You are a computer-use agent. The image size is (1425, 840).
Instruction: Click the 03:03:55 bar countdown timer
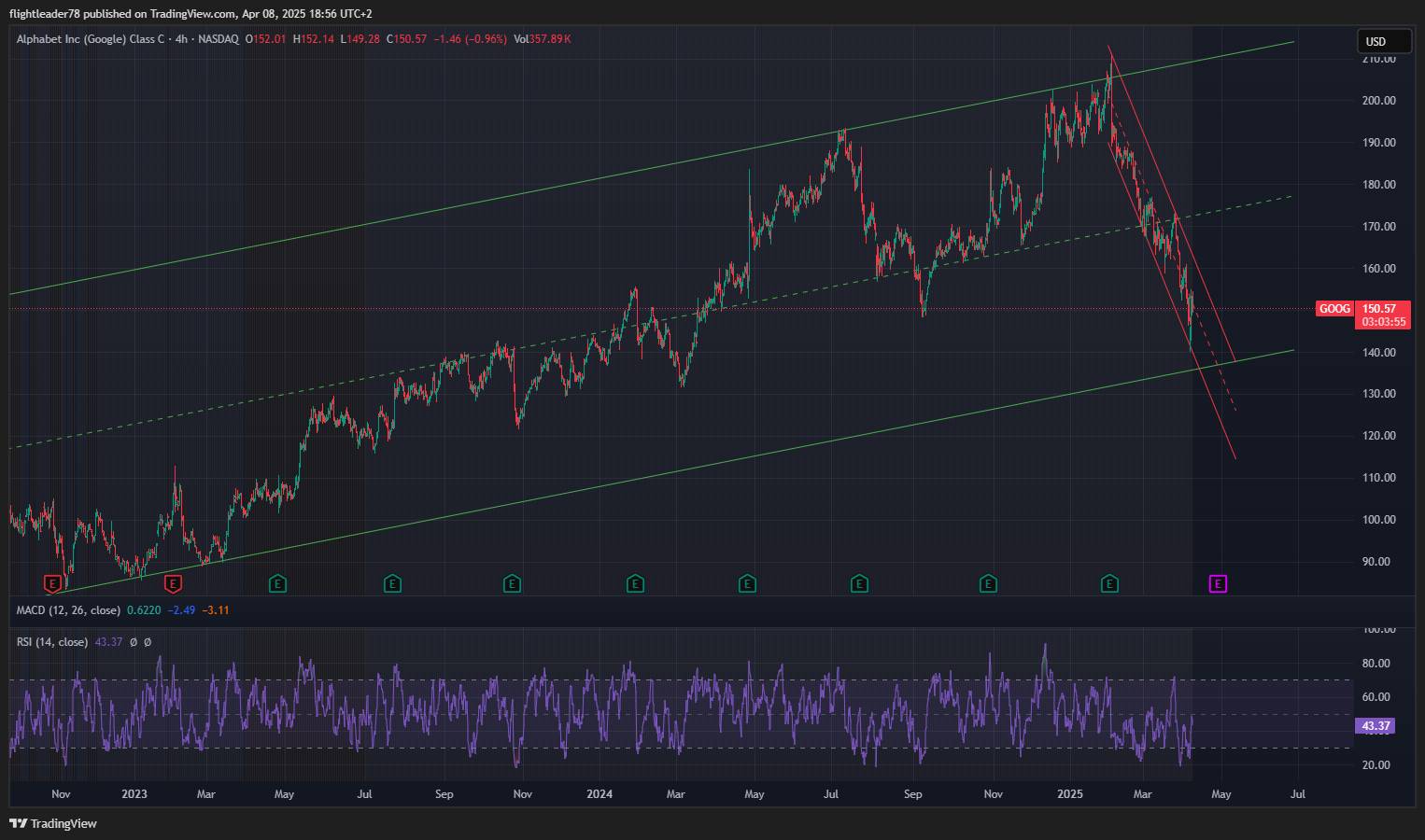(1383, 322)
